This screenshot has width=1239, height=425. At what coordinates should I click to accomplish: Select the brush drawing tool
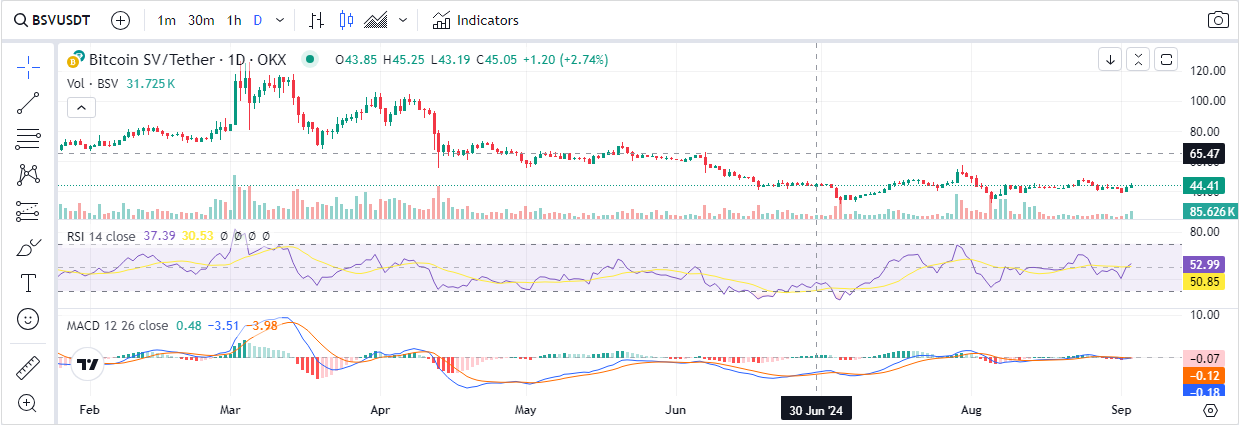click(28, 247)
